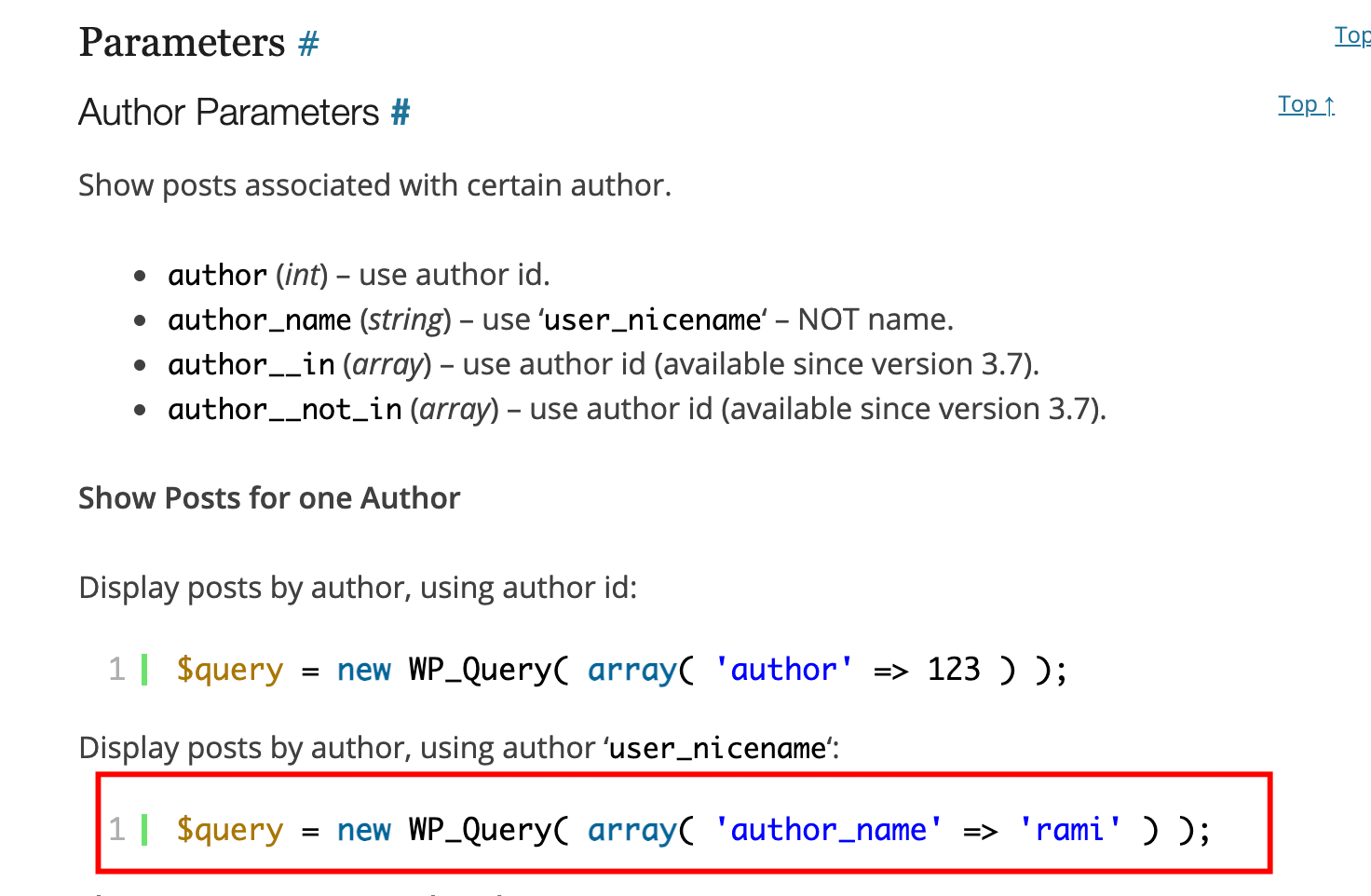Click the 'author' string in first code block
This screenshot has height=896, width=1371.
click(x=783, y=669)
